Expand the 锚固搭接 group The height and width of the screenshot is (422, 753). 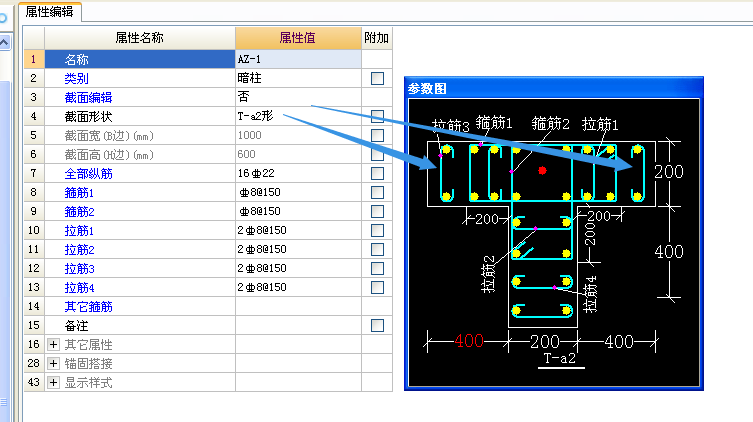[x=53, y=363]
